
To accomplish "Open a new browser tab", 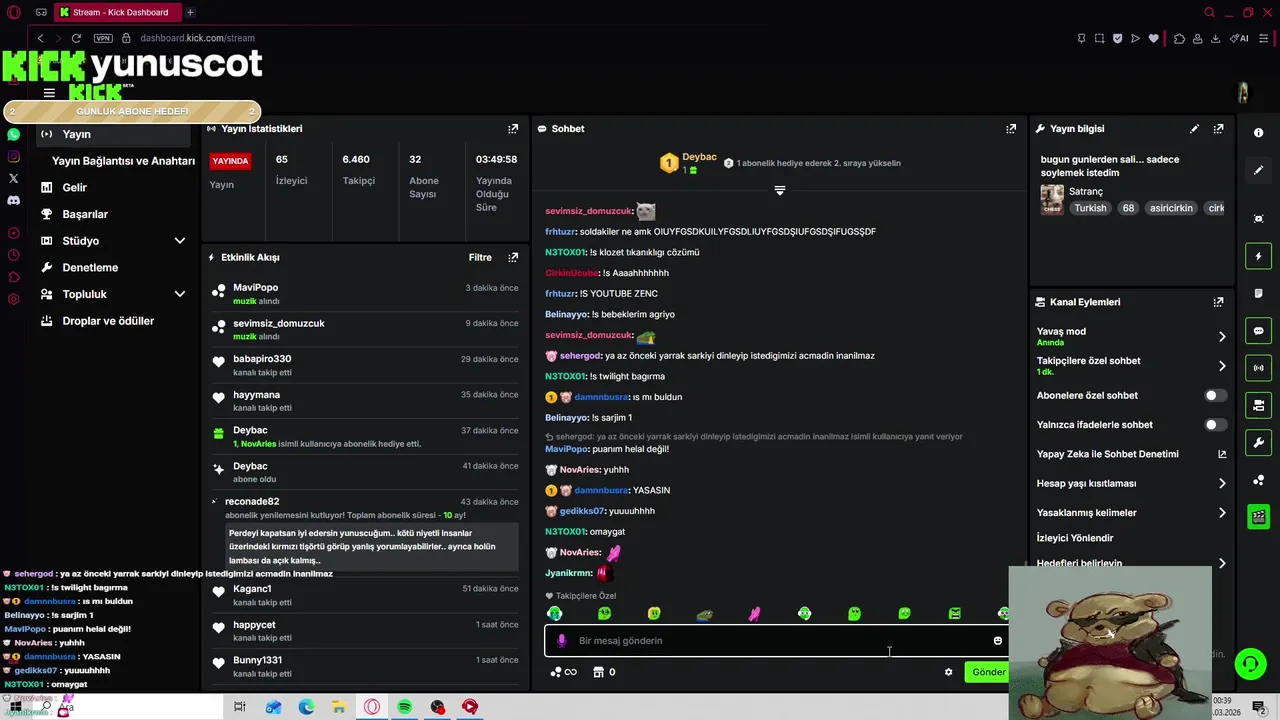I will (190, 13).
